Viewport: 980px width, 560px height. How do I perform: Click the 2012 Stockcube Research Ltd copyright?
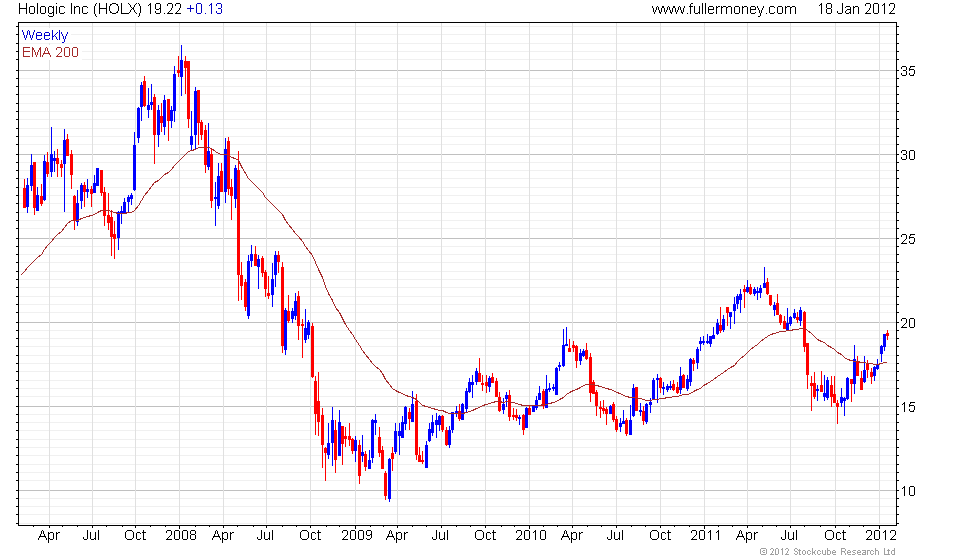[x=828, y=552]
